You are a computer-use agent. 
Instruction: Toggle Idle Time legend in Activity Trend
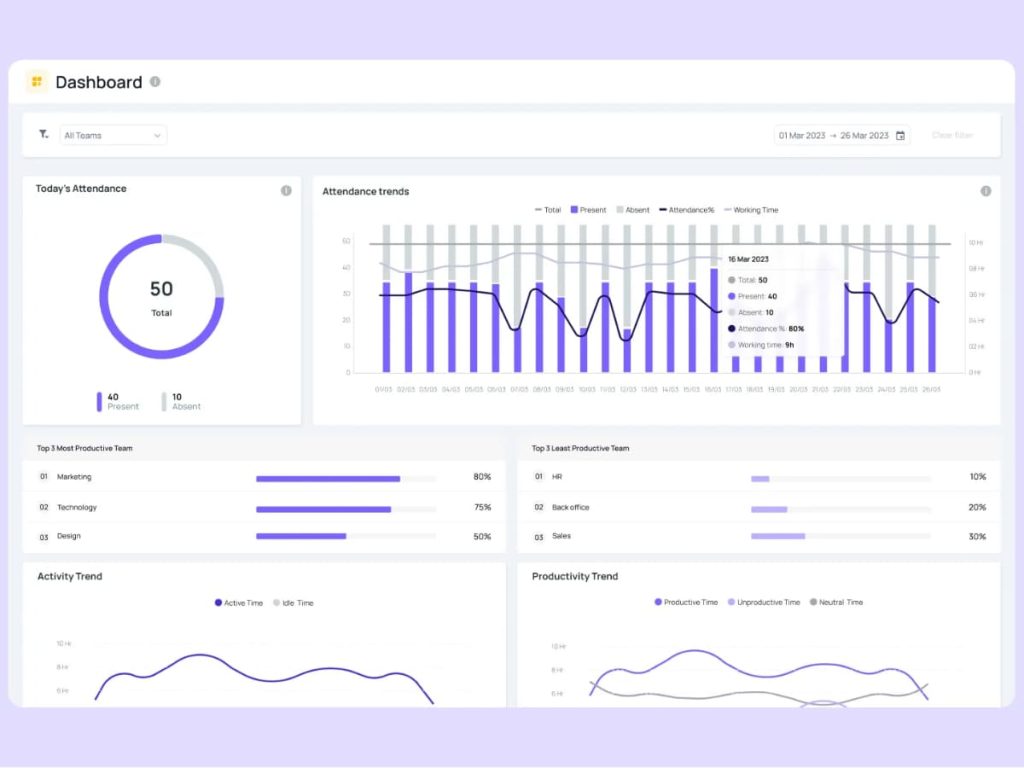(x=293, y=603)
